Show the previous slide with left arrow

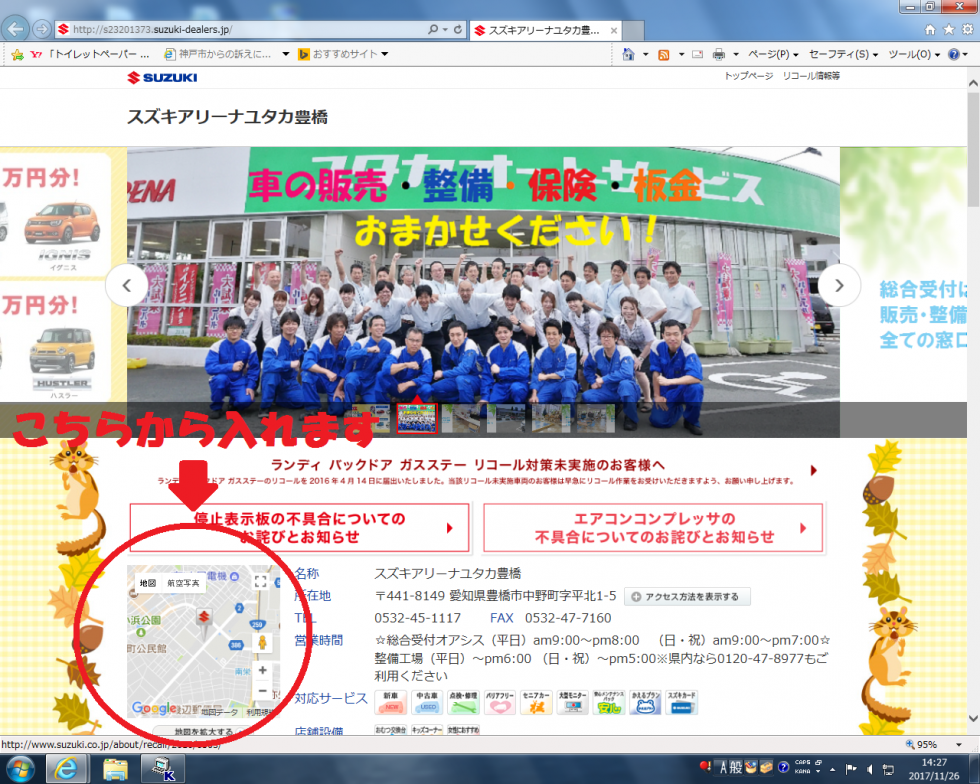point(127,286)
